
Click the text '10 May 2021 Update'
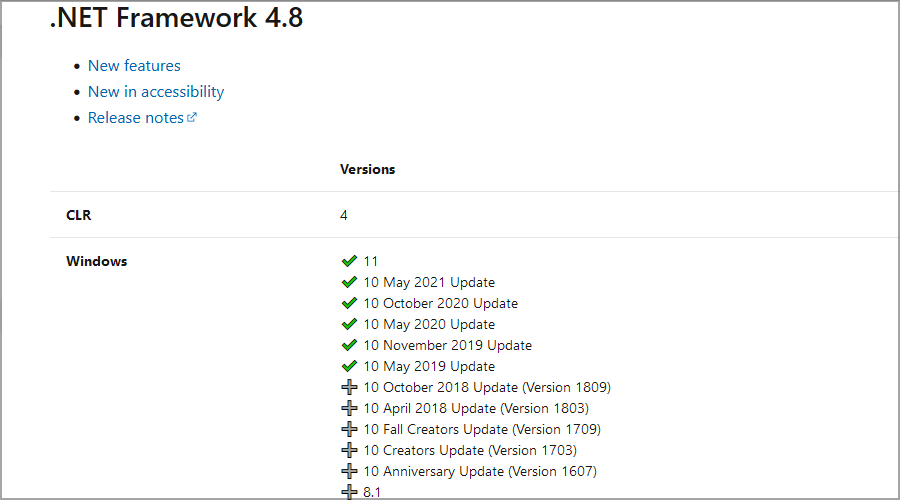click(429, 282)
